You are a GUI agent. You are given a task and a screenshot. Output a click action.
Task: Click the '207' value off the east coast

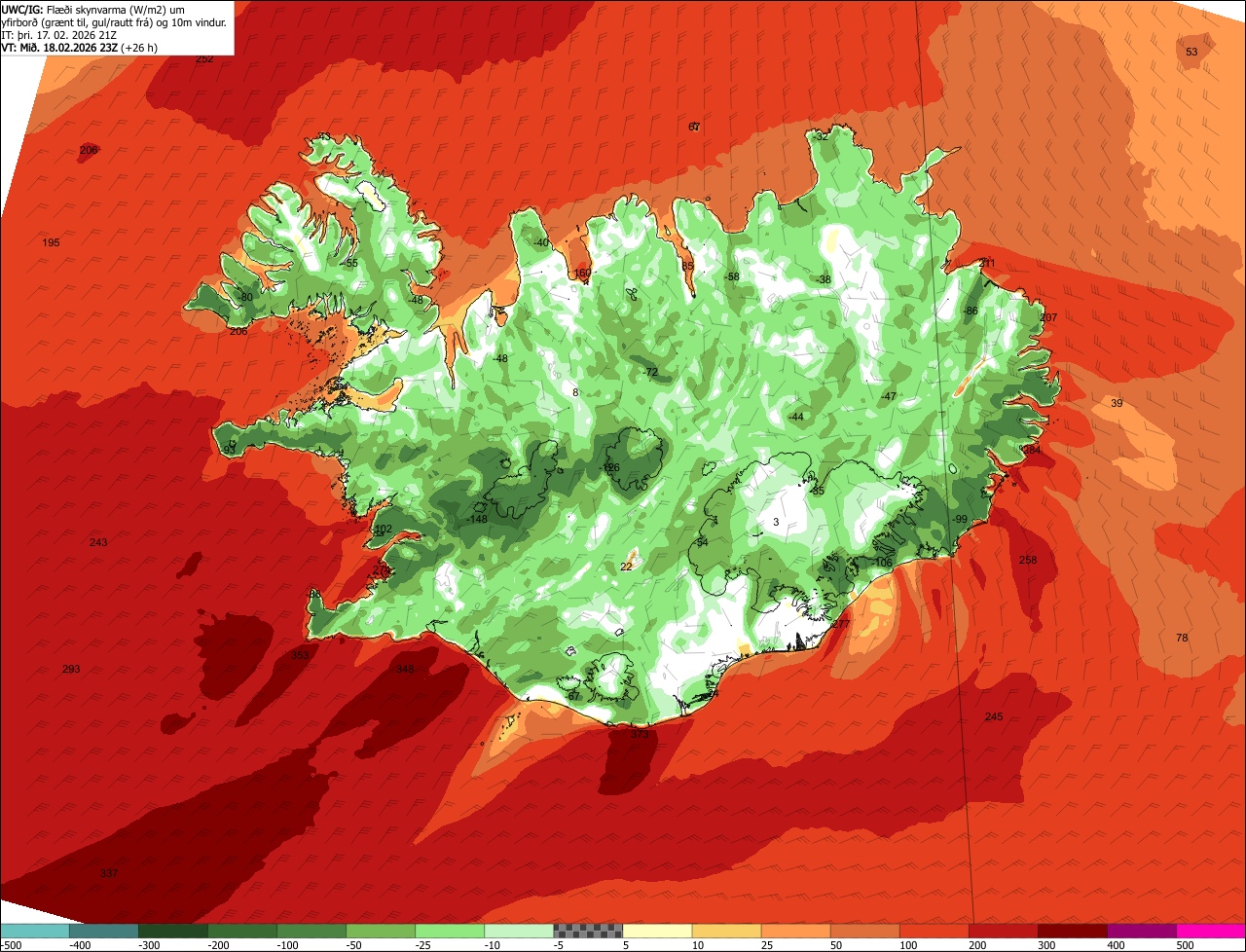coord(1048,318)
